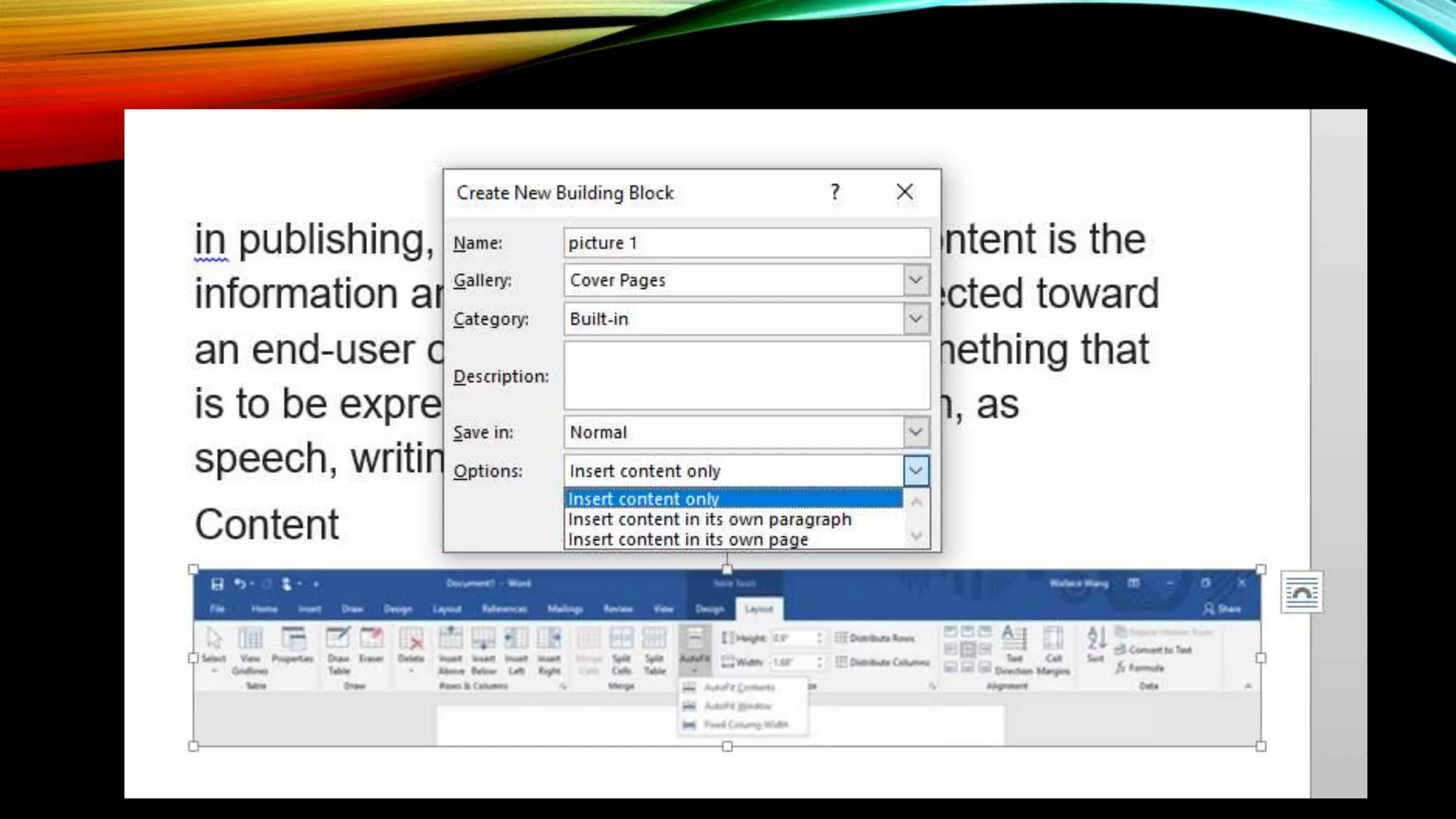Screen dimensions: 1456x819
Task: Click the Save icon in quick access toolbar
Action: tap(218, 584)
